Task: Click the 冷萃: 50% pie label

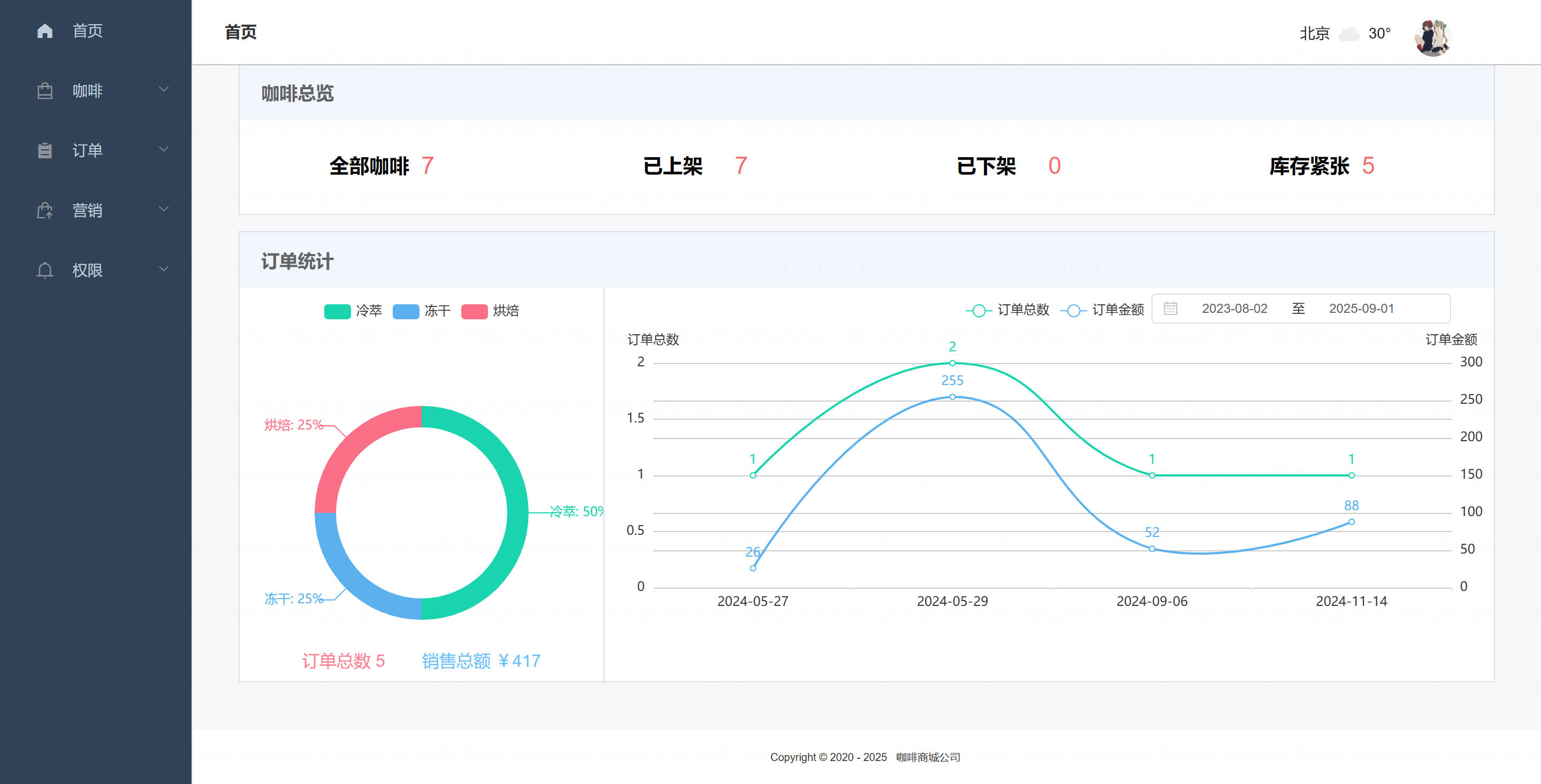Action: point(577,511)
